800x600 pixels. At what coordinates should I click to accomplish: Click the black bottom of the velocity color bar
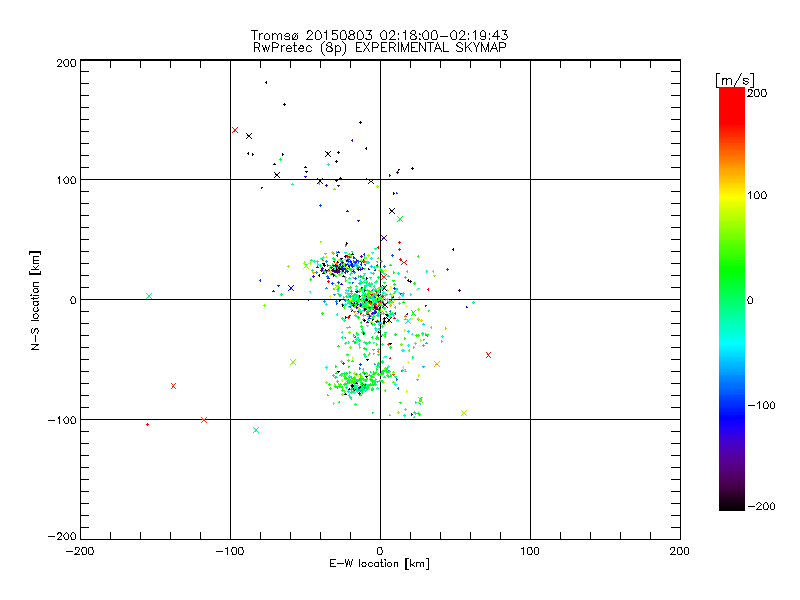click(x=732, y=504)
